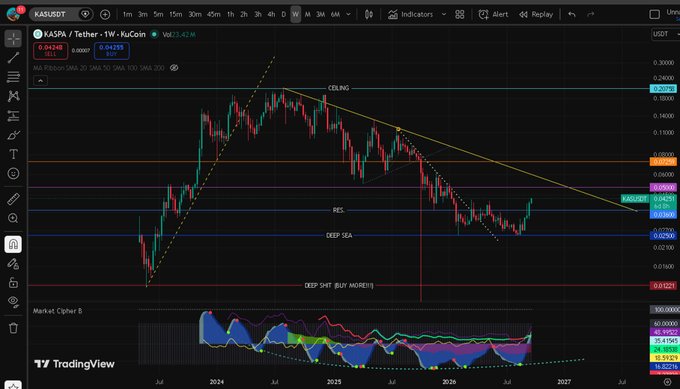Click the red 0.01221 price label
The width and height of the screenshot is (680, 389).
[x=663, y=285]
